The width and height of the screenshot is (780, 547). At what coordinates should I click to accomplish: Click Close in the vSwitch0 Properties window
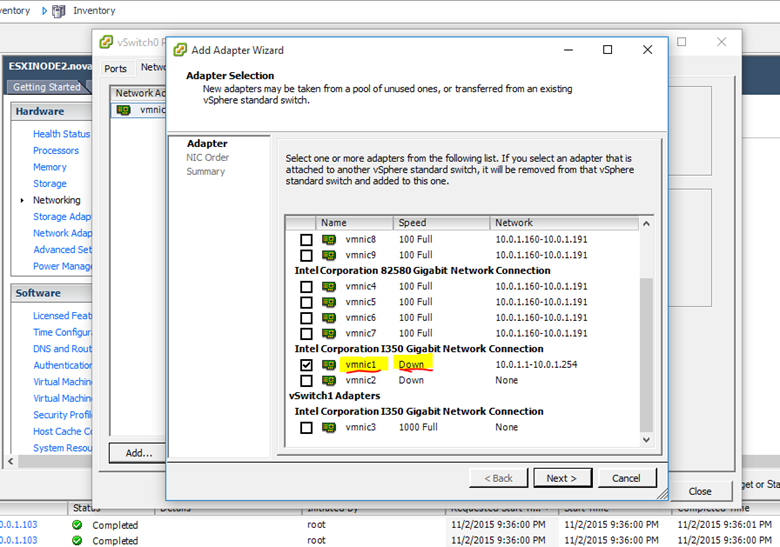(x=700, y=491)
